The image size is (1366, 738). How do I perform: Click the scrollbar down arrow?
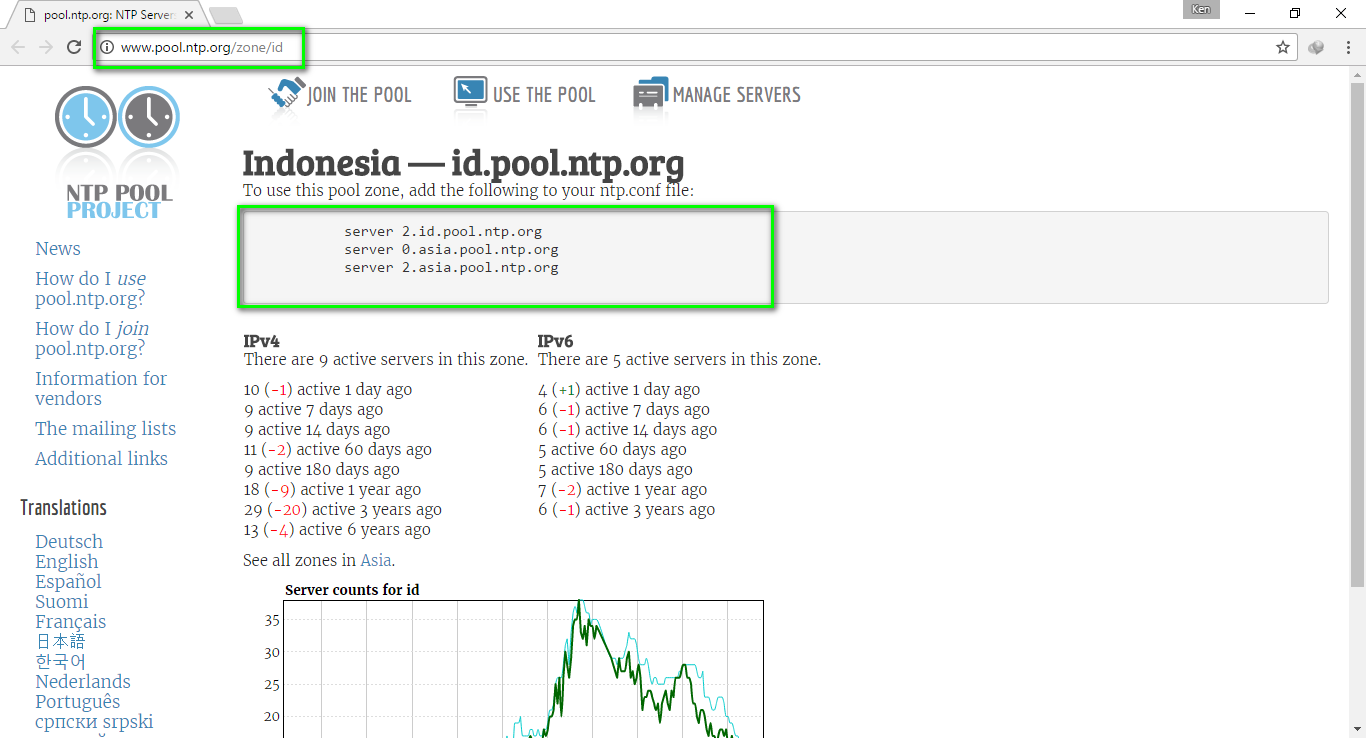click(1357, 729)
